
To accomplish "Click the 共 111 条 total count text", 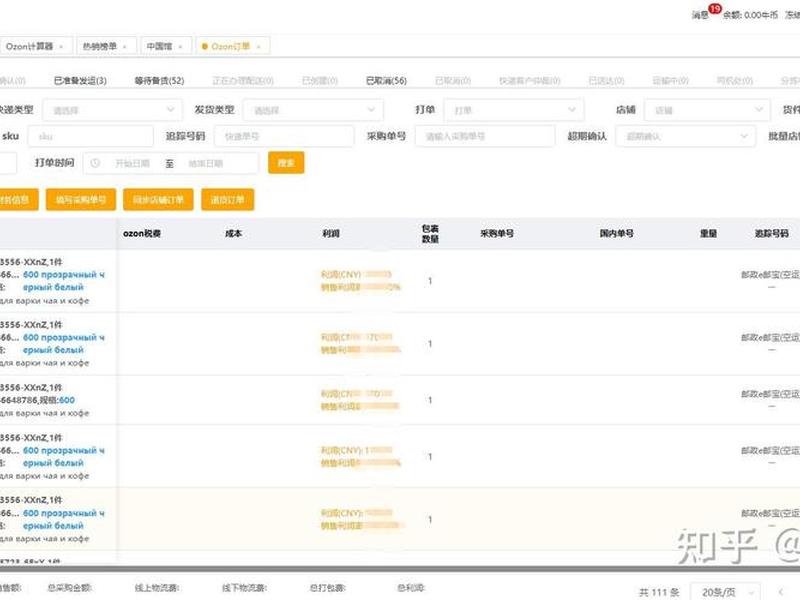I will [659, 592].
